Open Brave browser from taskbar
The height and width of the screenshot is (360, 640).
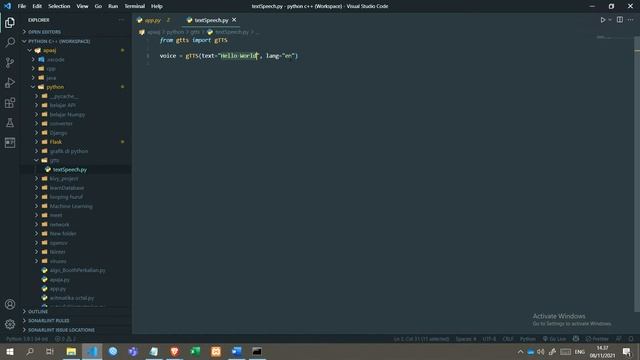click(174, 351)
